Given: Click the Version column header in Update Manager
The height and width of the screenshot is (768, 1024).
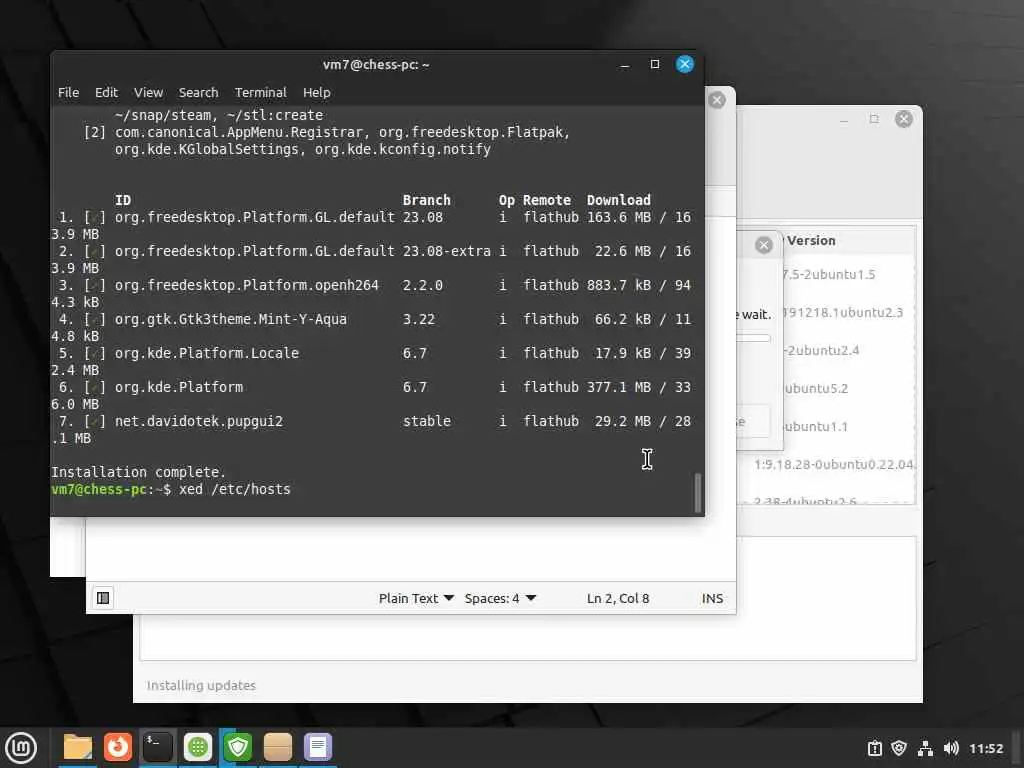Looking at the screenshot, I should pos(811,240).
